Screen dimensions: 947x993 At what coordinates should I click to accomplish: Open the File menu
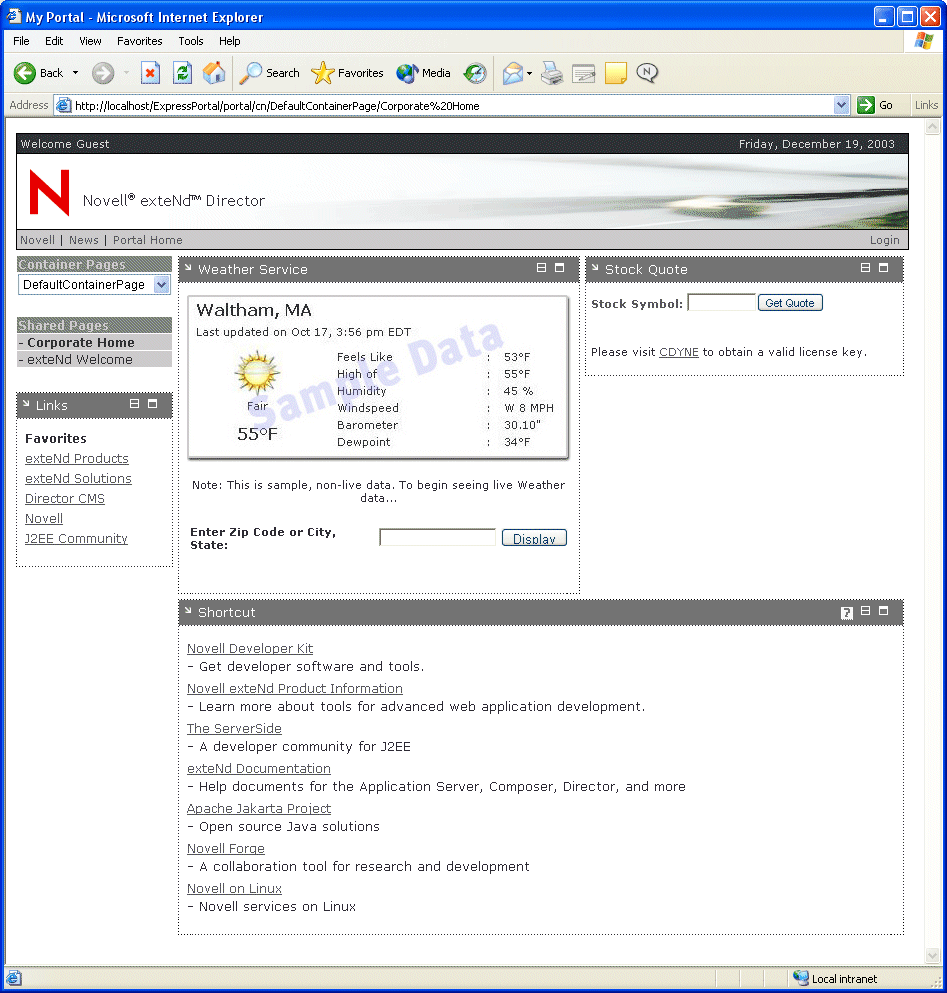click(x=21, y=41)
